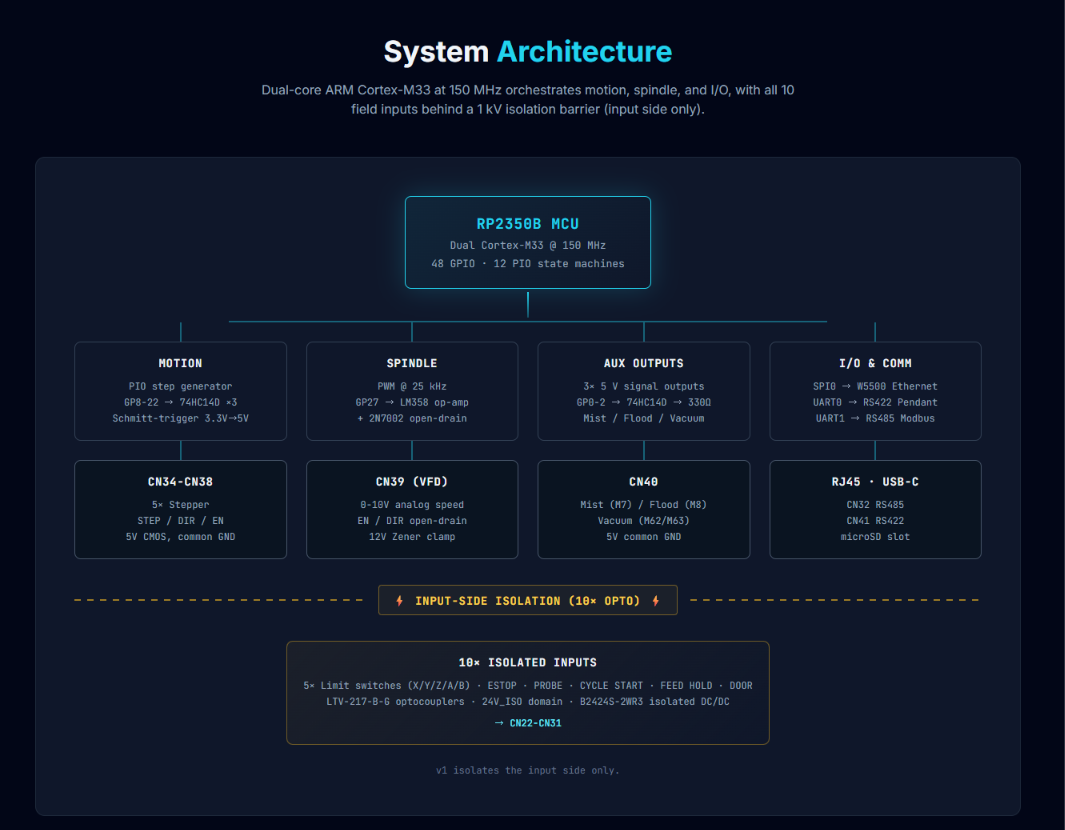
Task: Select the SPINDLE block title
Action: (x=412, y=363)
